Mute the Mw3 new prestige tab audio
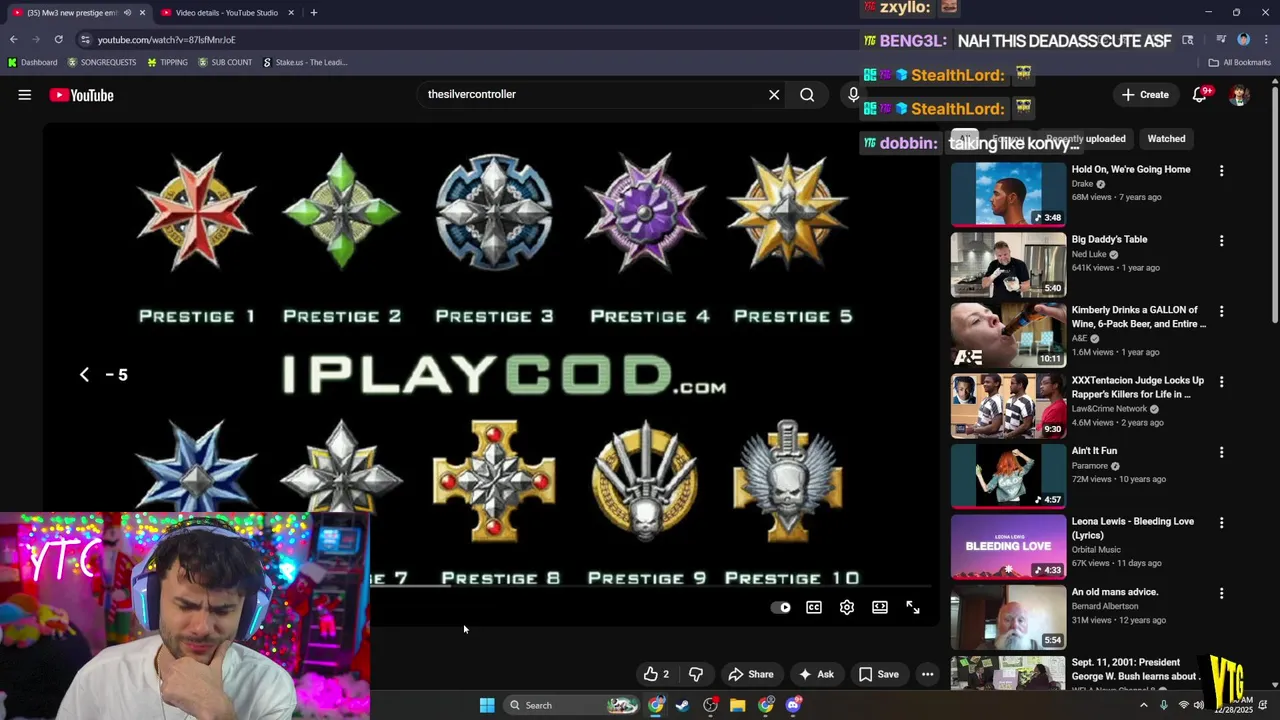This screenshot has height=720, width=1280. point(127,13)
